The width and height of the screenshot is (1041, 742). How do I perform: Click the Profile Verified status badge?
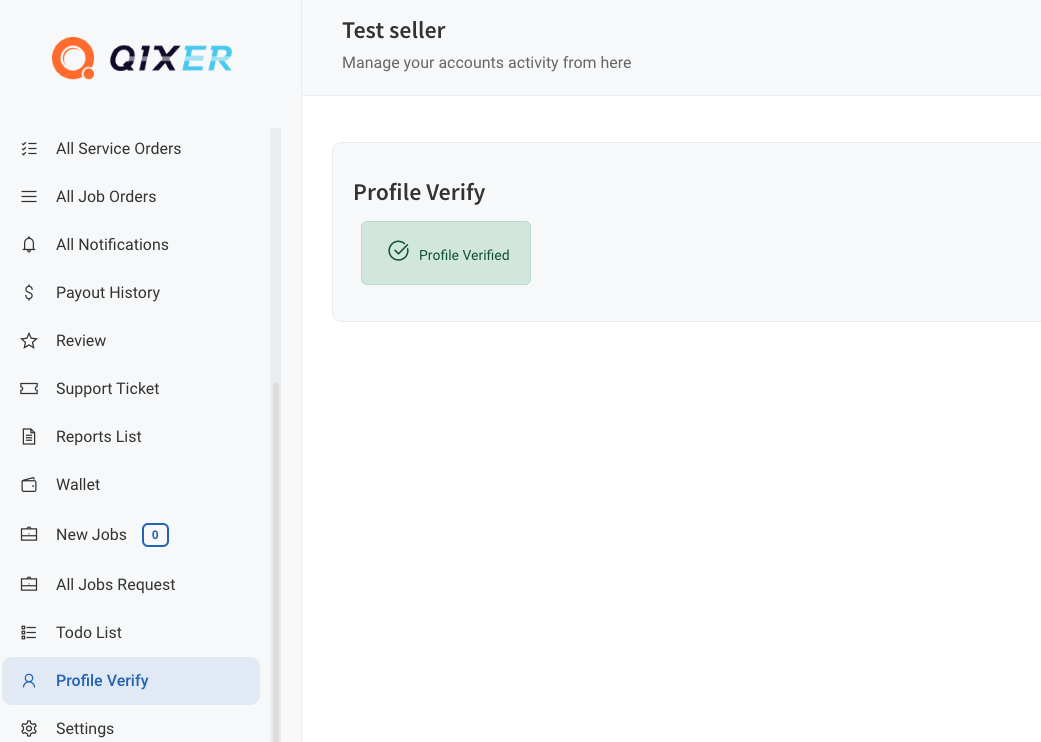[445, 253]
